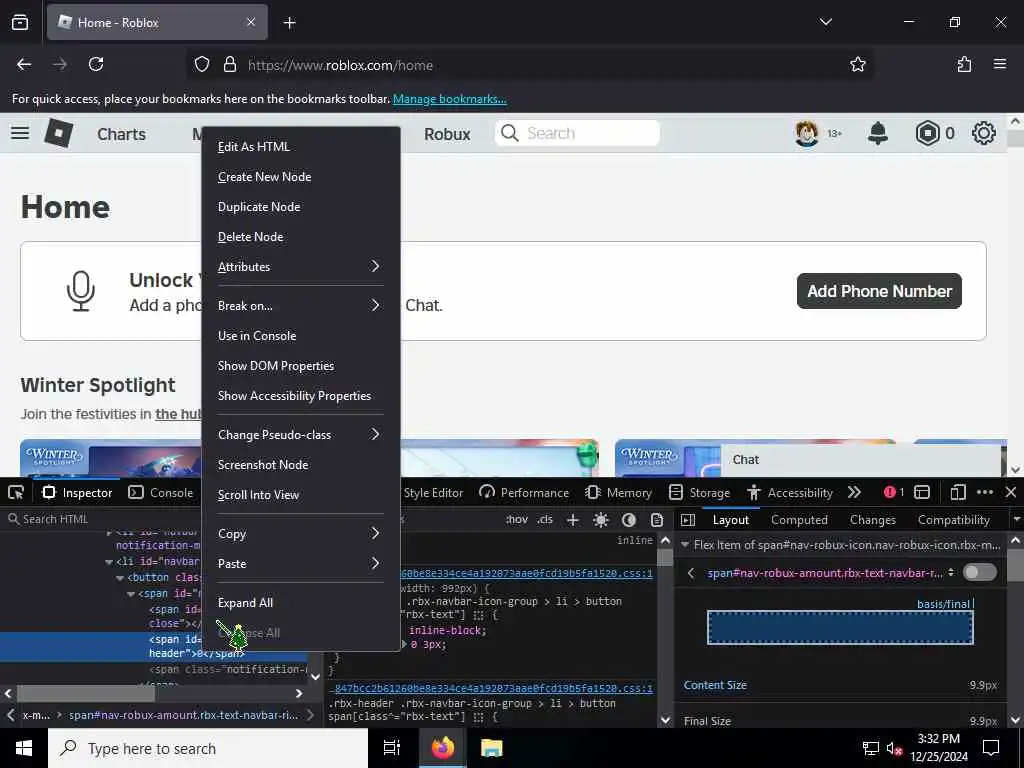The height and width of the screenshot is (768, 1024).
Task: Open the Paste submenu
Action: 300,564
